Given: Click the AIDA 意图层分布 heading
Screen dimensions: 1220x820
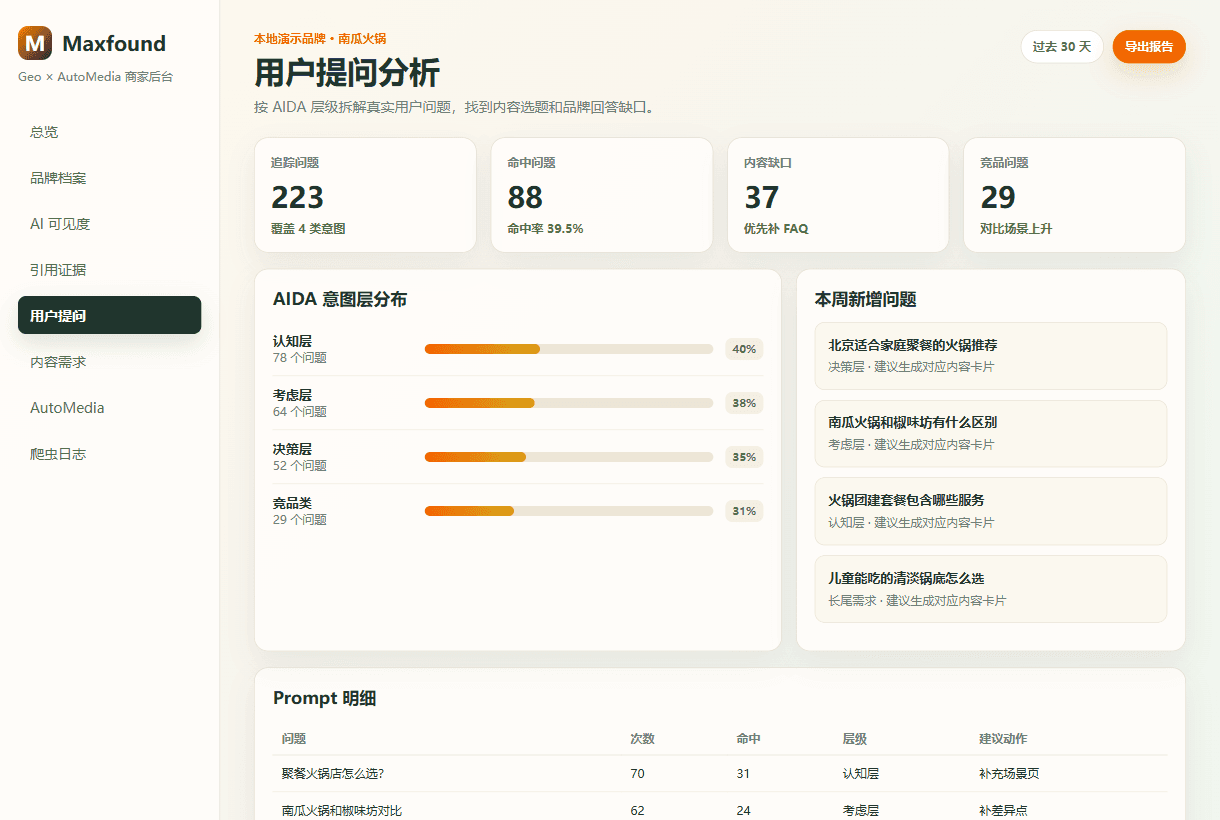Looking at the screenshot, I should tap(340, 299).
